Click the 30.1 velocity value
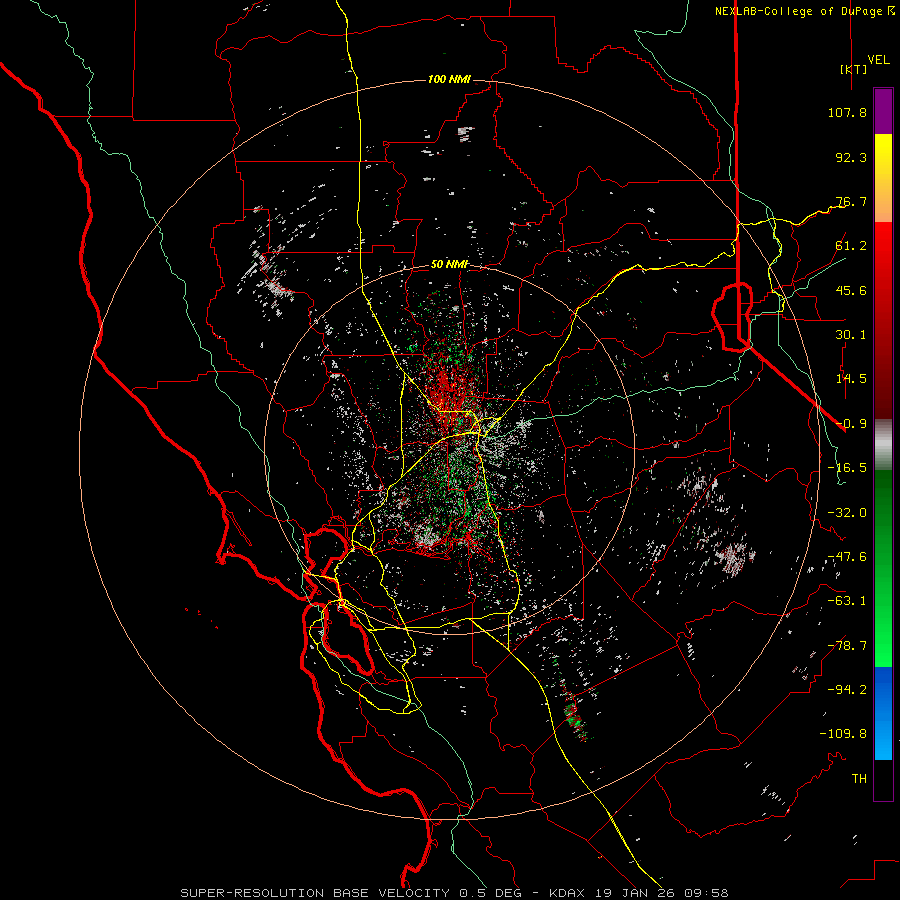The height and width of the screenshot is (900, 900). [851, 335]
